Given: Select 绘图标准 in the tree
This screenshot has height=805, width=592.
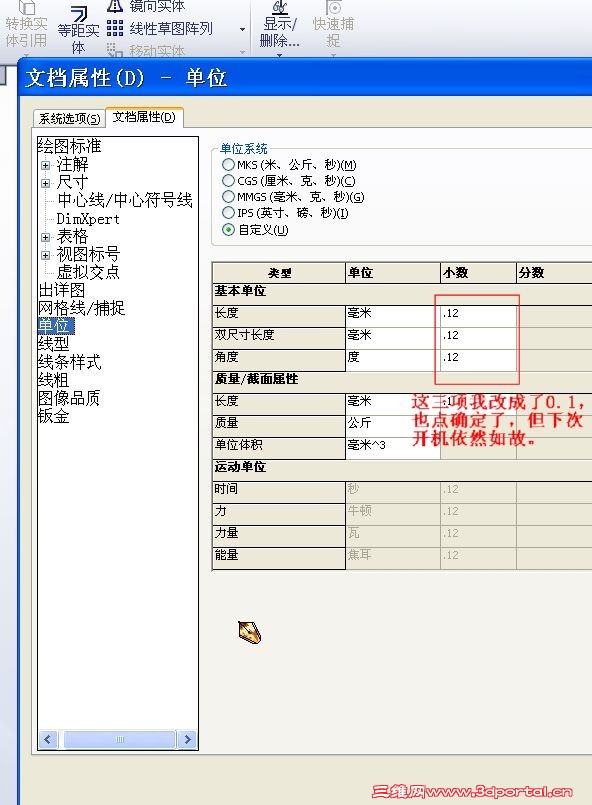Looking at the screenshot, I should [x=69, y=146].
